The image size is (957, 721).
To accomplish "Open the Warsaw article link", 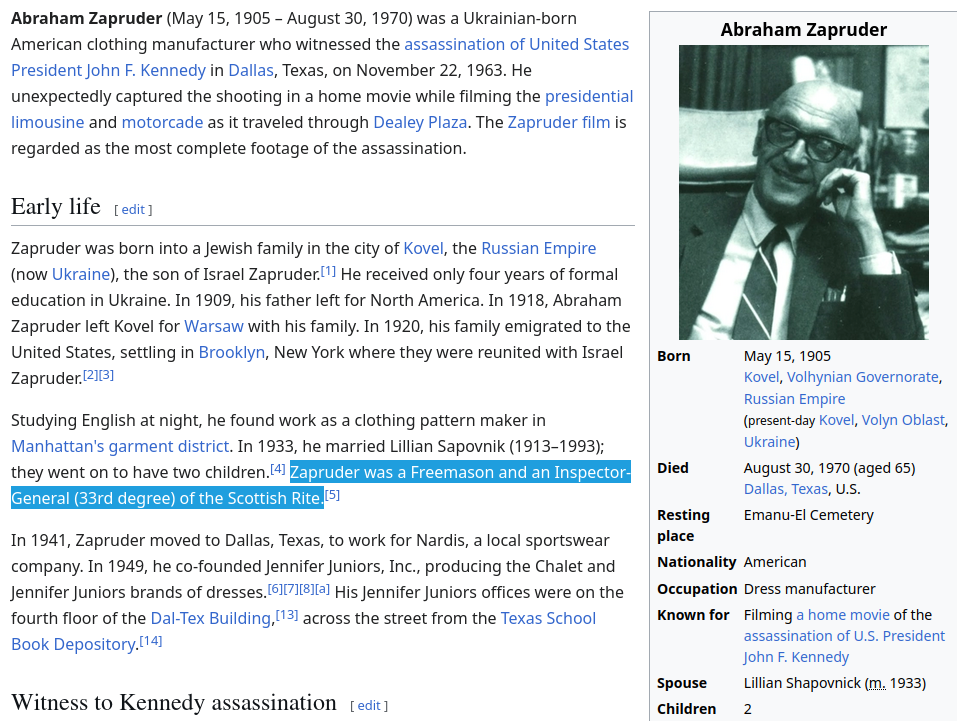I will 214,326.
